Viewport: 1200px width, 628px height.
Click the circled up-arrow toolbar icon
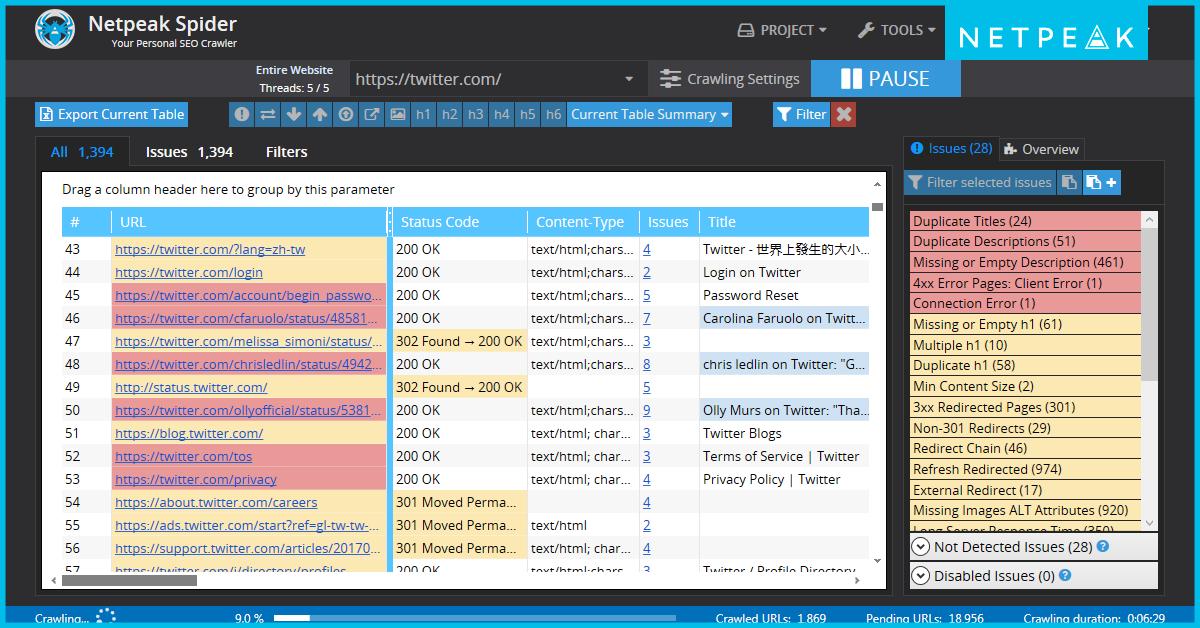345,114
